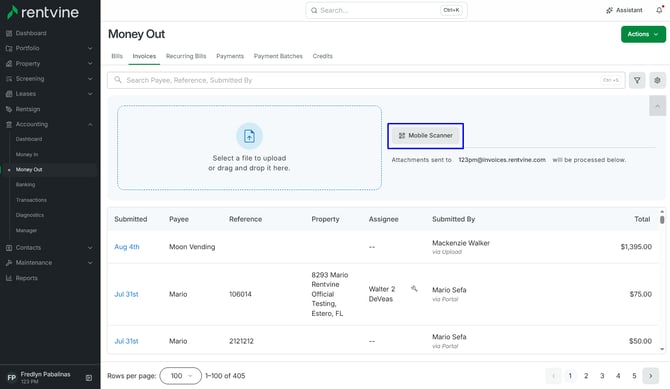Click the FP user avatar
Image resolution: width=670 pixels, height=389 pixels.
pos(12,377)
